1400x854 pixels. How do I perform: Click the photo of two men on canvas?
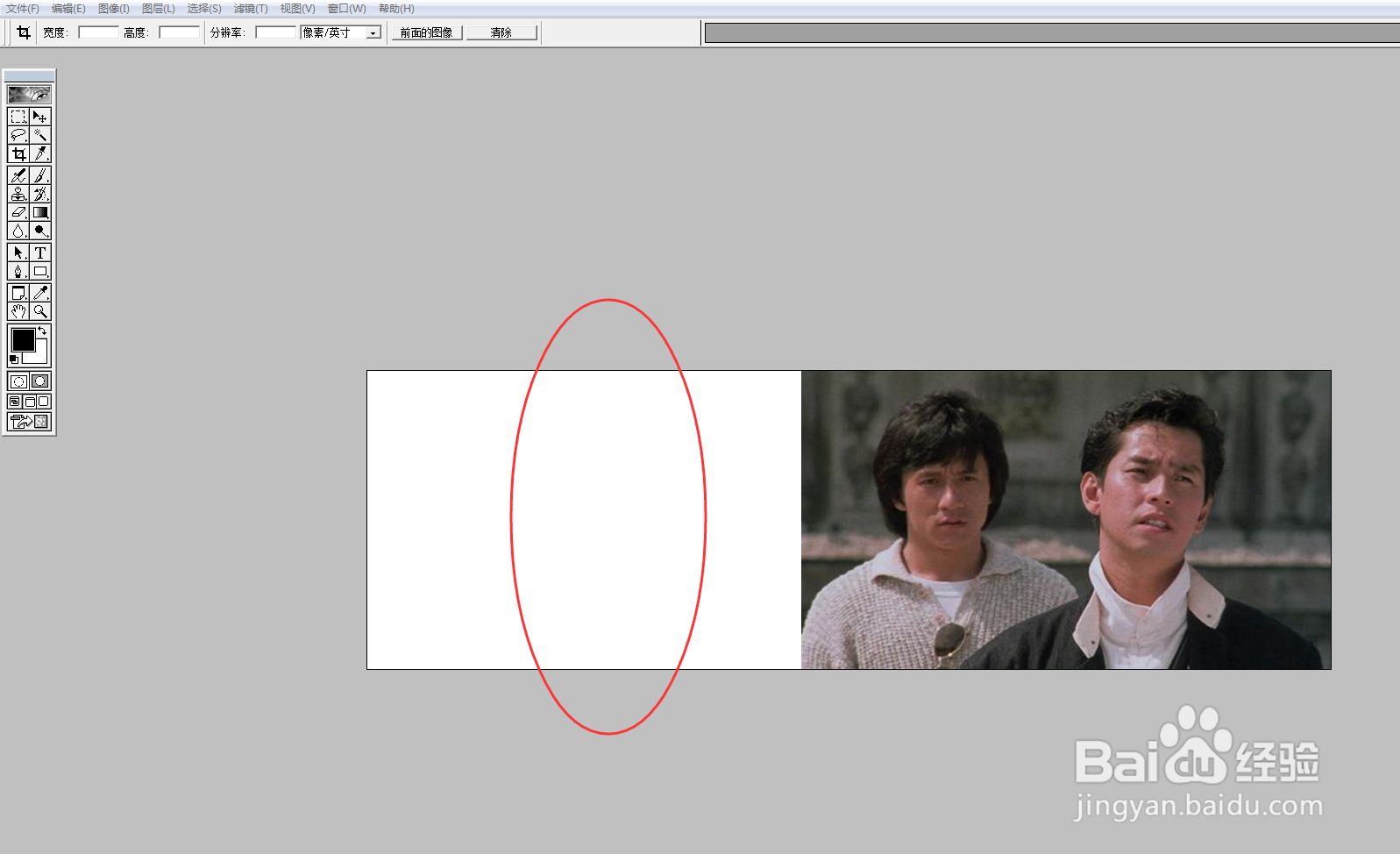click(x=1066, y=520)
